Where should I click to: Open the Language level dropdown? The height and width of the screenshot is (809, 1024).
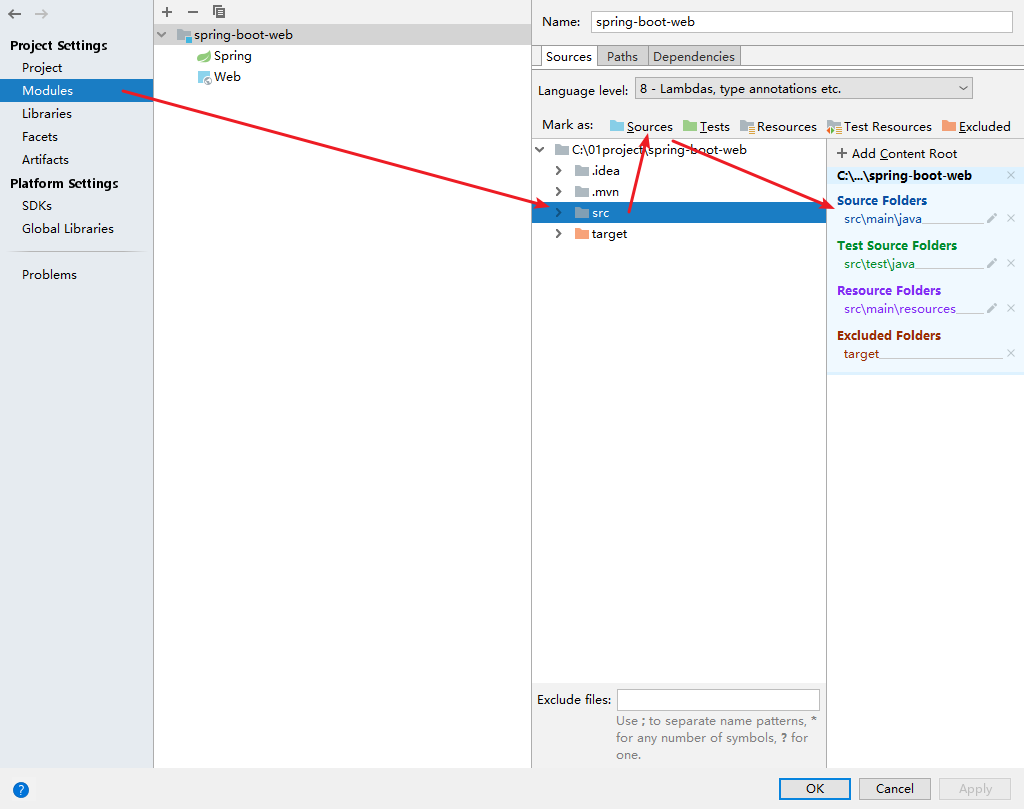tap(804, 88)
